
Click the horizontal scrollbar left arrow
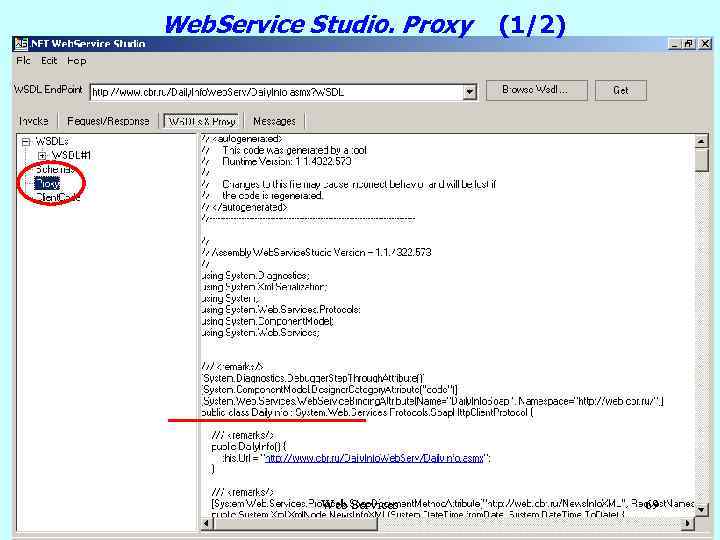(x=206, y=523)
